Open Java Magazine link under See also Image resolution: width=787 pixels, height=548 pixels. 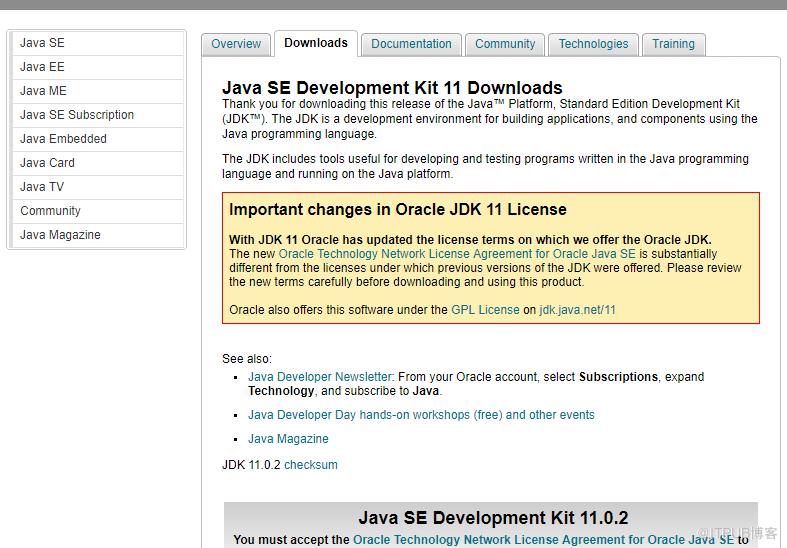pyautogui.click(x=288, y=439)
